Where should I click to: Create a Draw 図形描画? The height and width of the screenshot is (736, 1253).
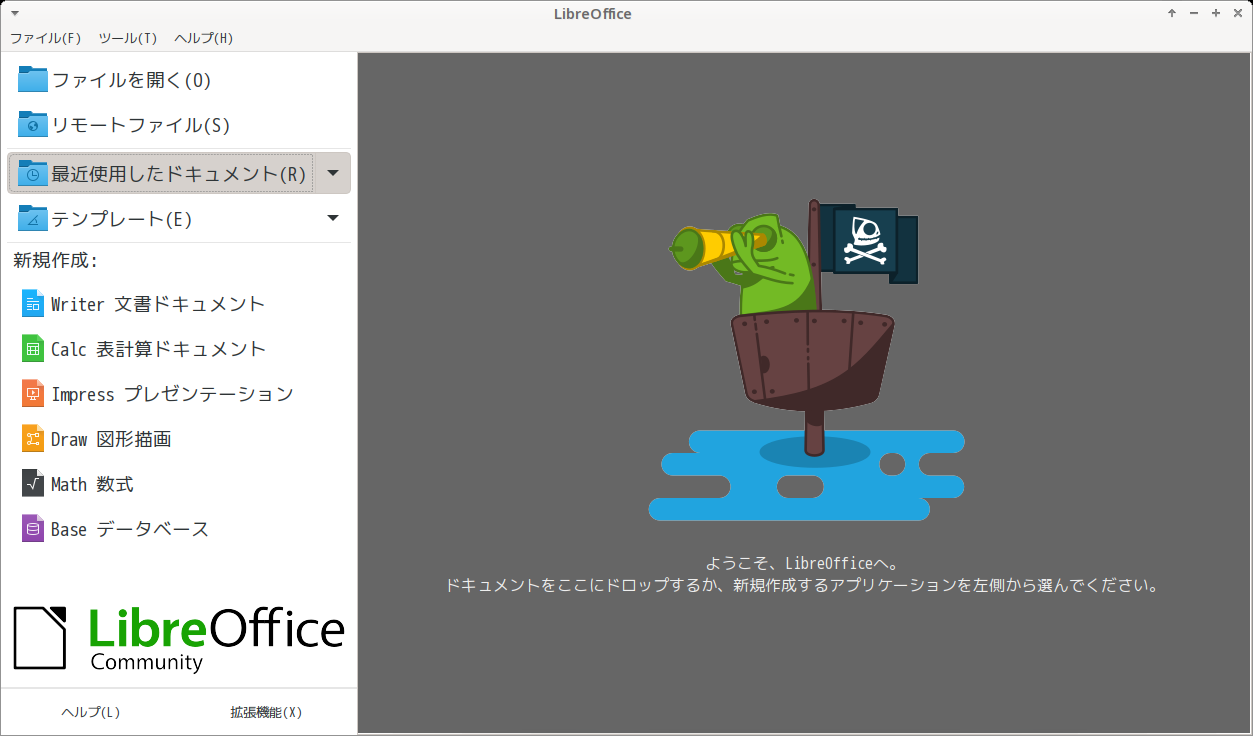111,439
